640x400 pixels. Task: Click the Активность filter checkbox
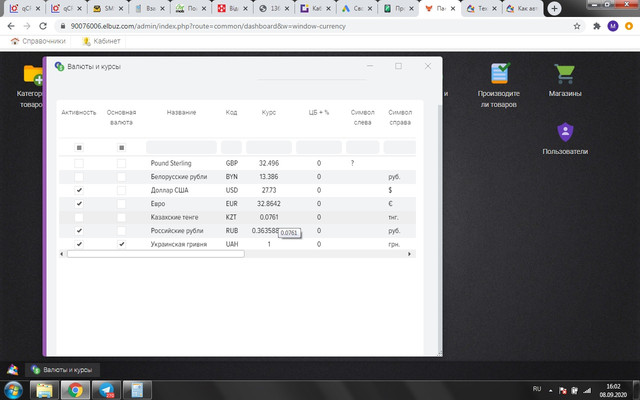pyautogui.click(x=79, y=147)
